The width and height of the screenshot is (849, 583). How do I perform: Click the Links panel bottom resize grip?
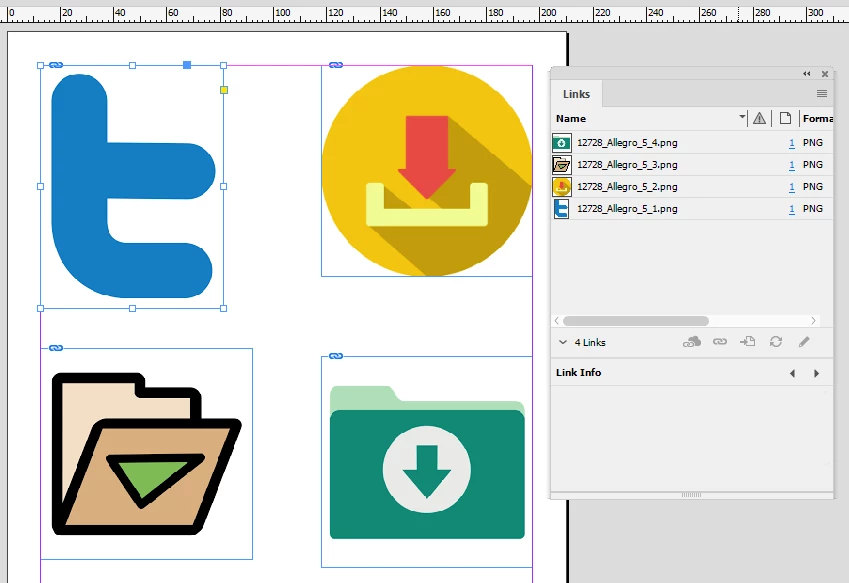(691, 495)
